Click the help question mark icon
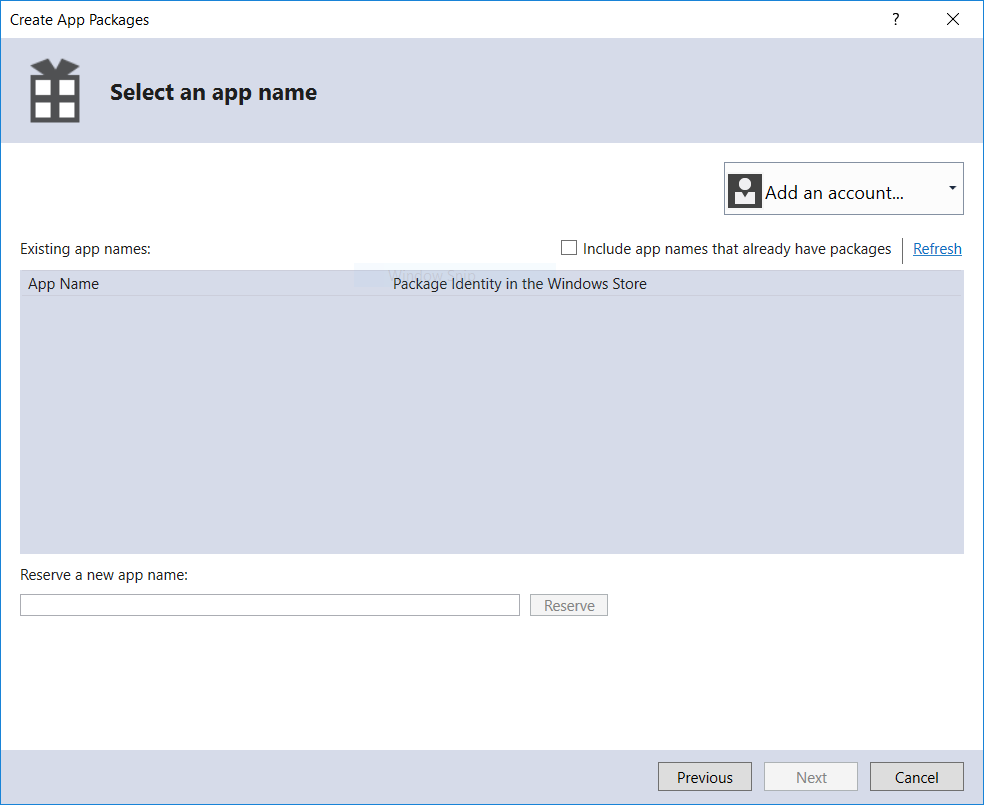 pyautogui.click(x=895, y=19)
